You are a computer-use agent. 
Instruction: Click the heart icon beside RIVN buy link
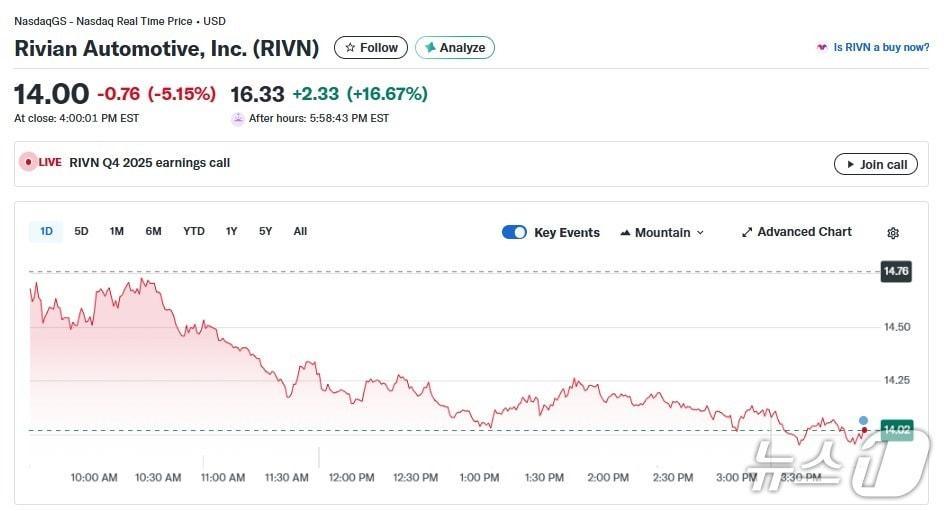point(822,47)
